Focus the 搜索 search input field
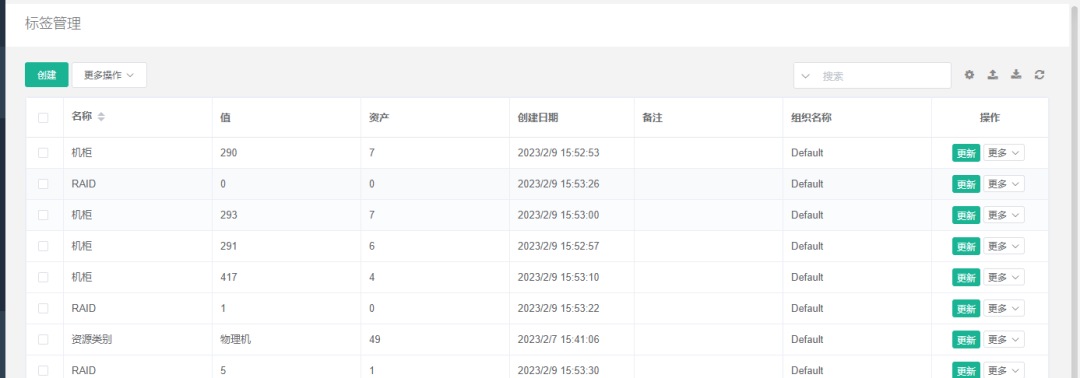Screen dimensions: 1080x378 [x=884, y=76]
